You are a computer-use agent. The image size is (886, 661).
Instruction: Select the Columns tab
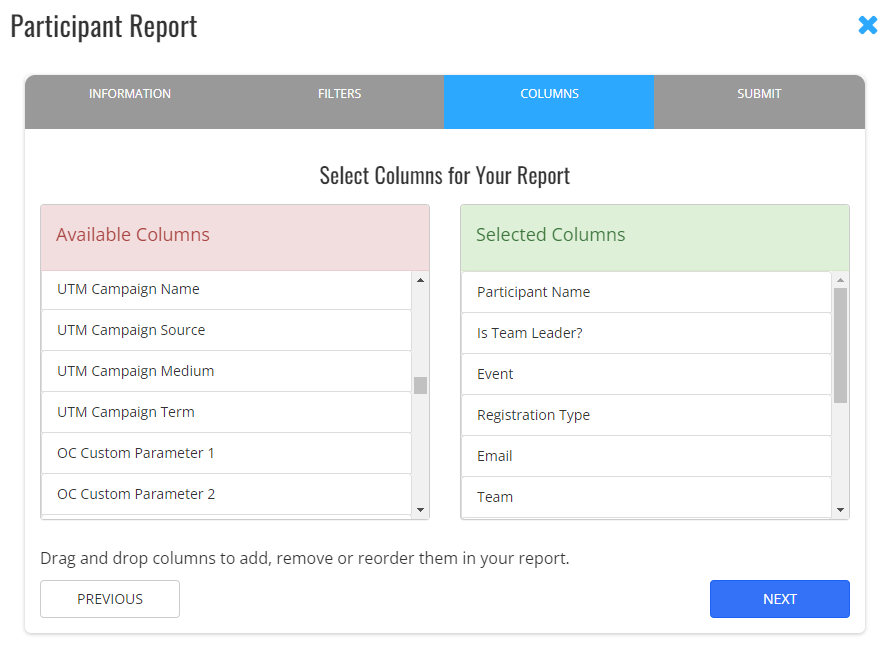click(x=549, y=94)
